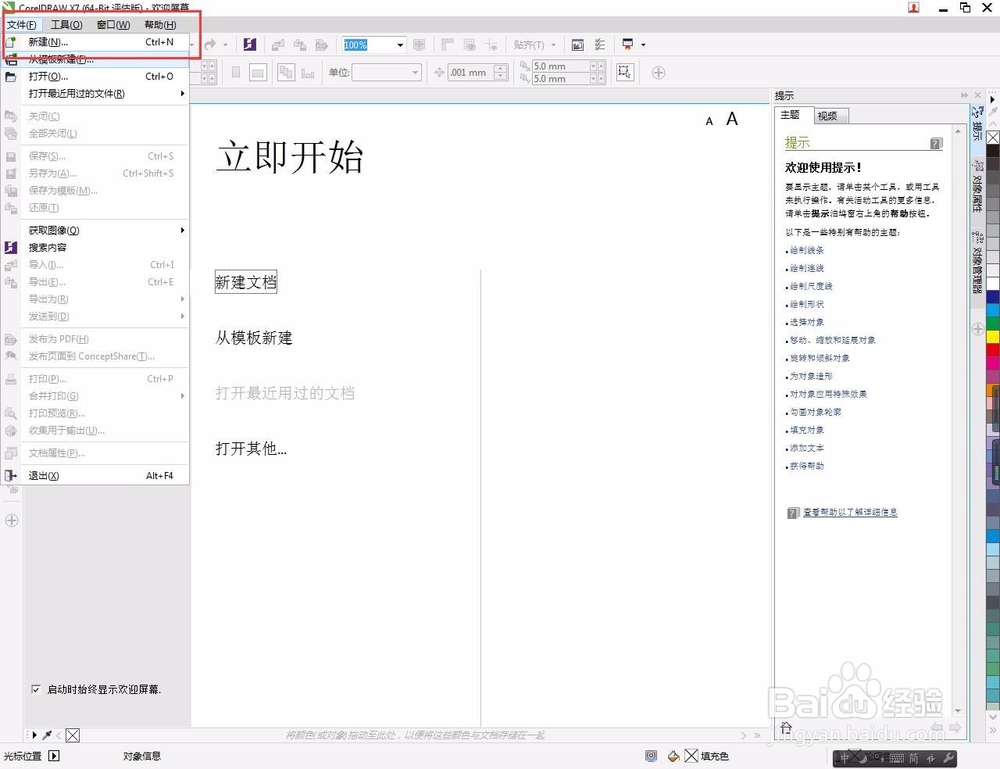Click the redo arrow icon in toolbar

coord(210,45)
